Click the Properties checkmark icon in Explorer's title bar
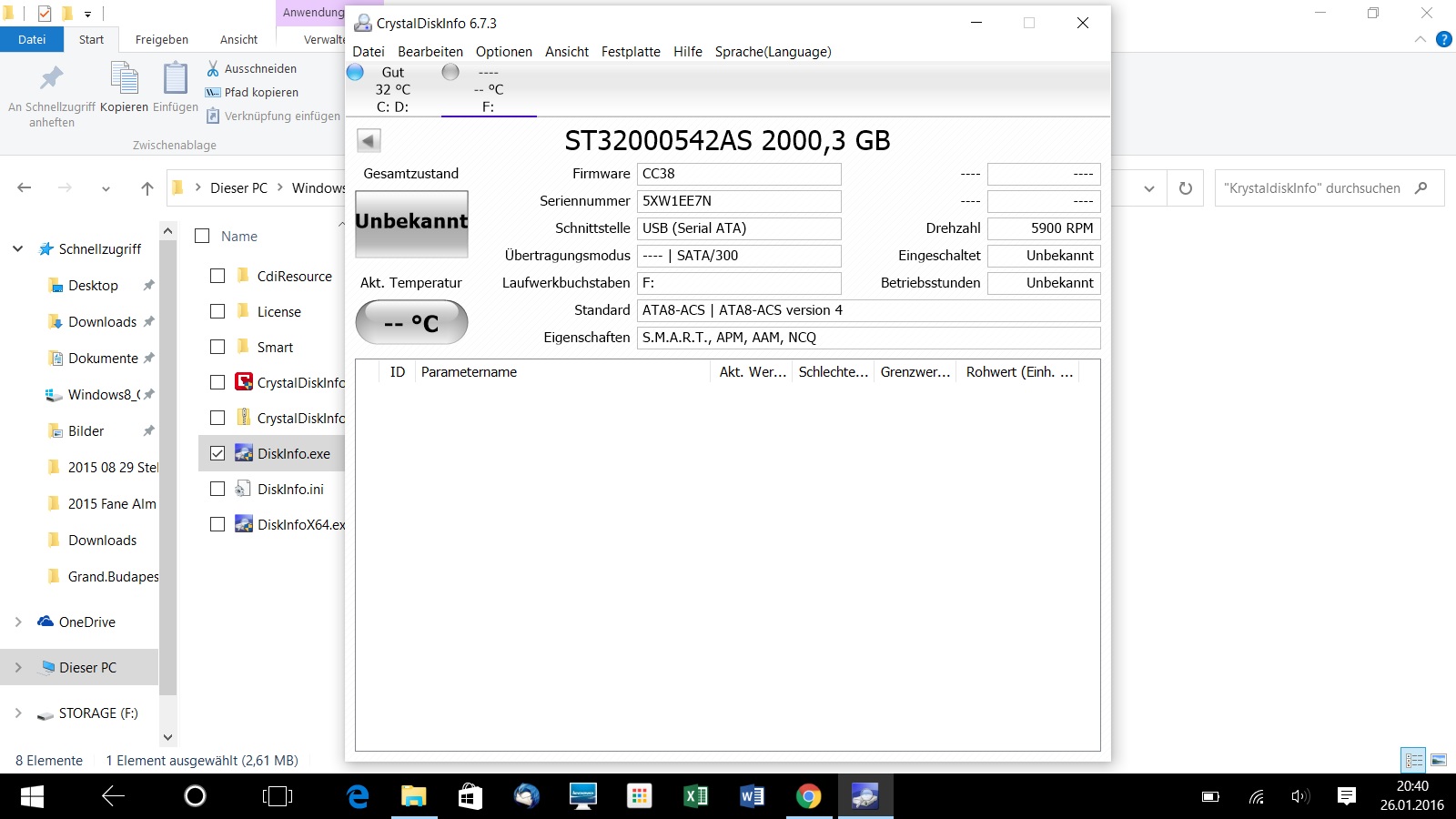Viewport: 1456px width, 819px height. tap(45, 14)
